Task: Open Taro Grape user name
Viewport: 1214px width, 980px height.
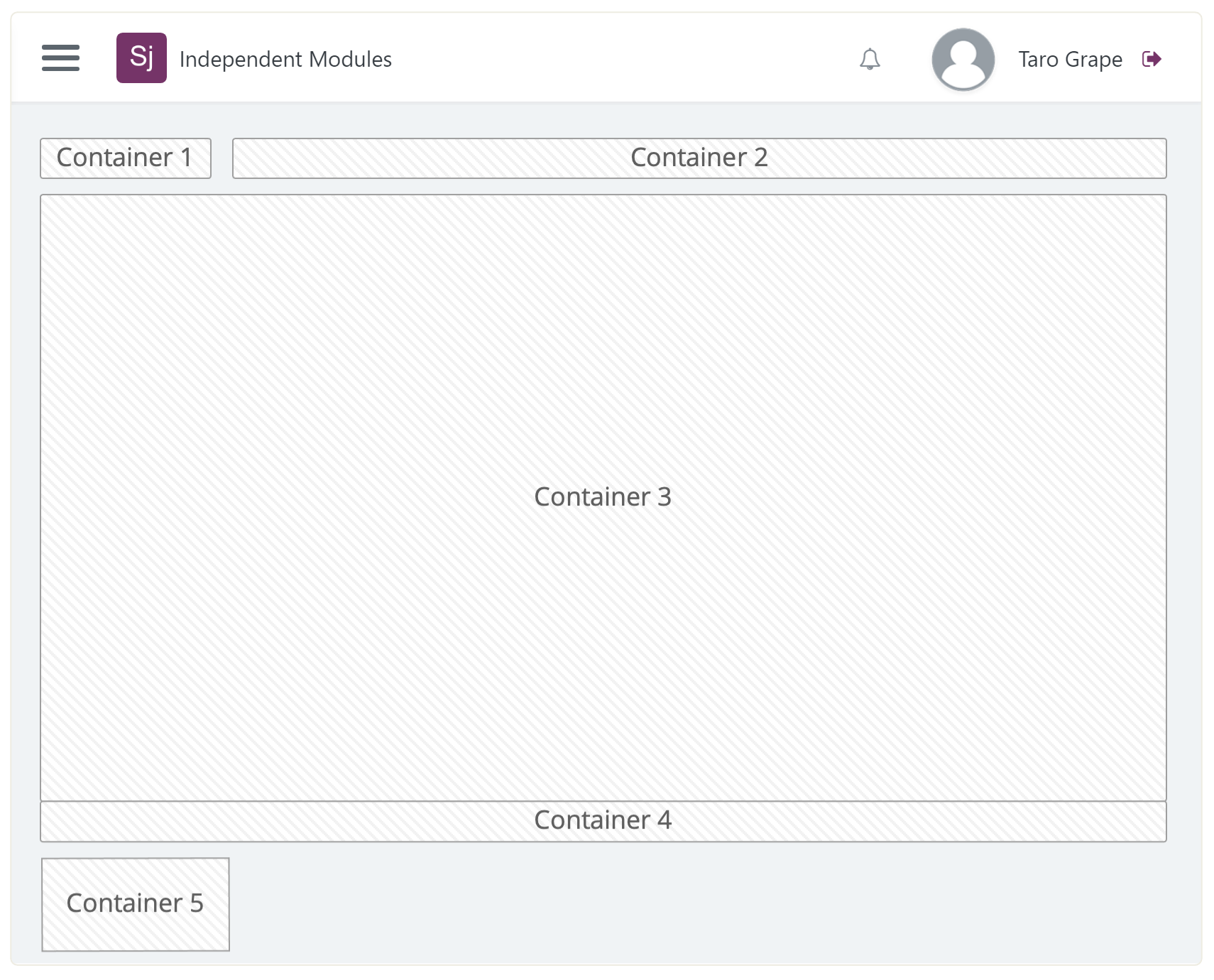Action: [1070, 59]
